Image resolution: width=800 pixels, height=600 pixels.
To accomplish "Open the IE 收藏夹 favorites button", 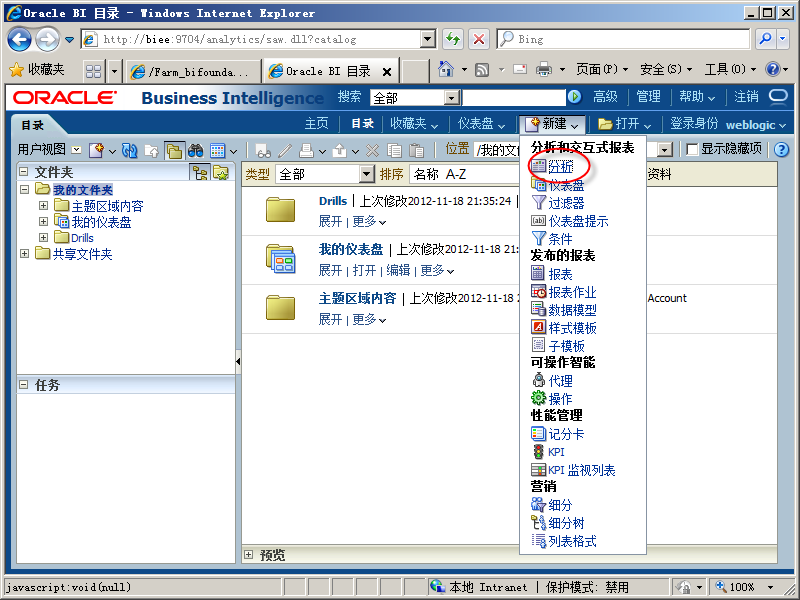I will [x=37, y=69].
